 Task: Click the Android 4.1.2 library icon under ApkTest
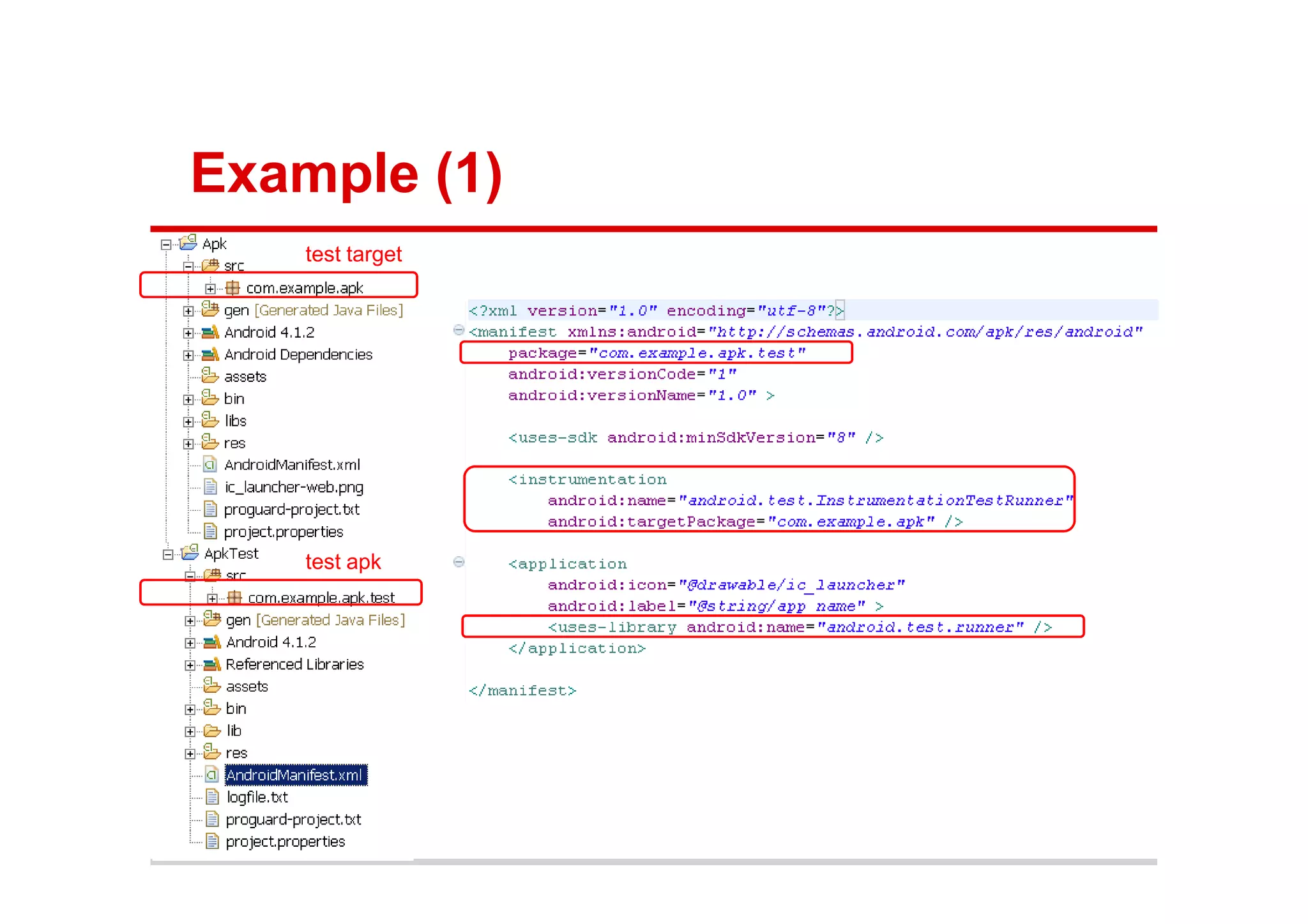point(213,642)
